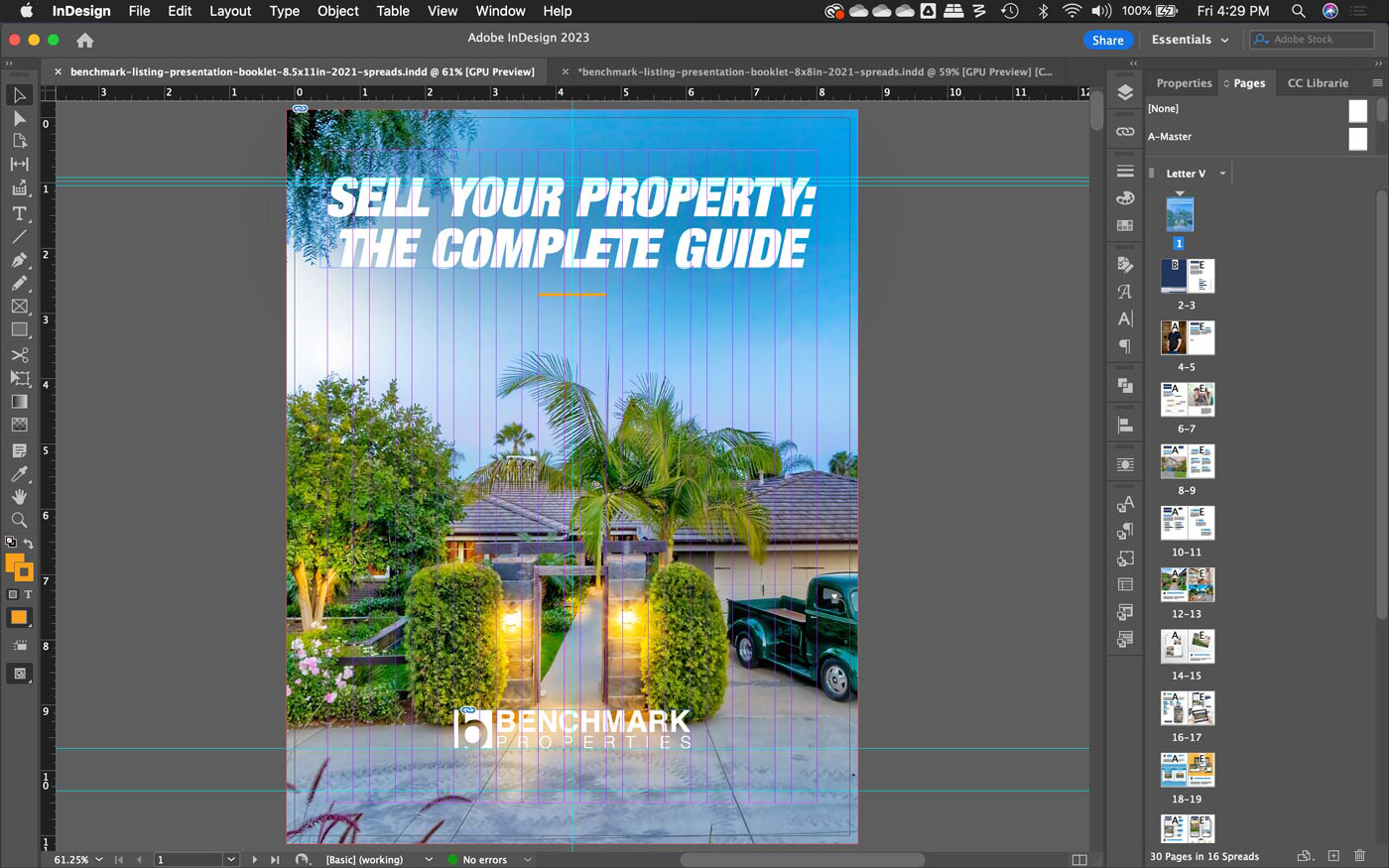Select the Rectangle tool
The width and height of the screenshot is (1389, 868).
19,329
